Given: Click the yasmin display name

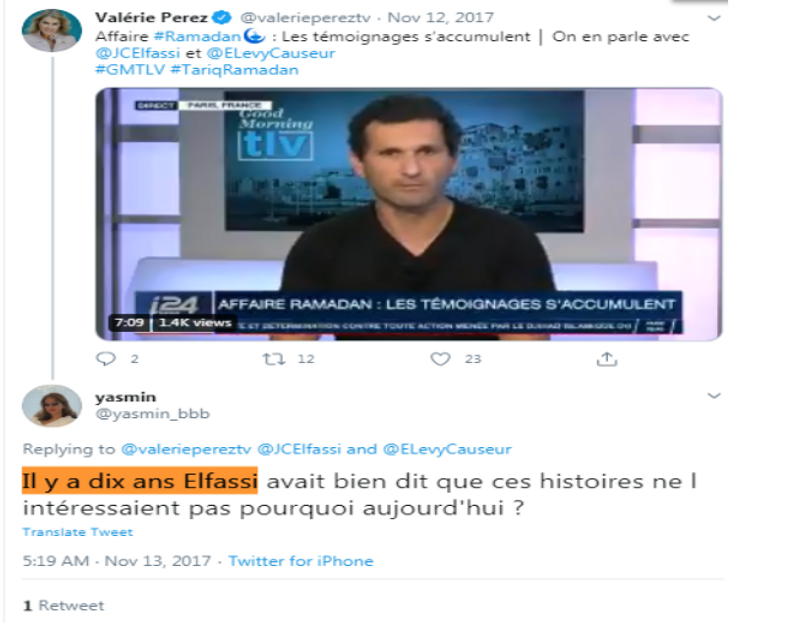Looking at the screenshot, I should pos(125,397).
